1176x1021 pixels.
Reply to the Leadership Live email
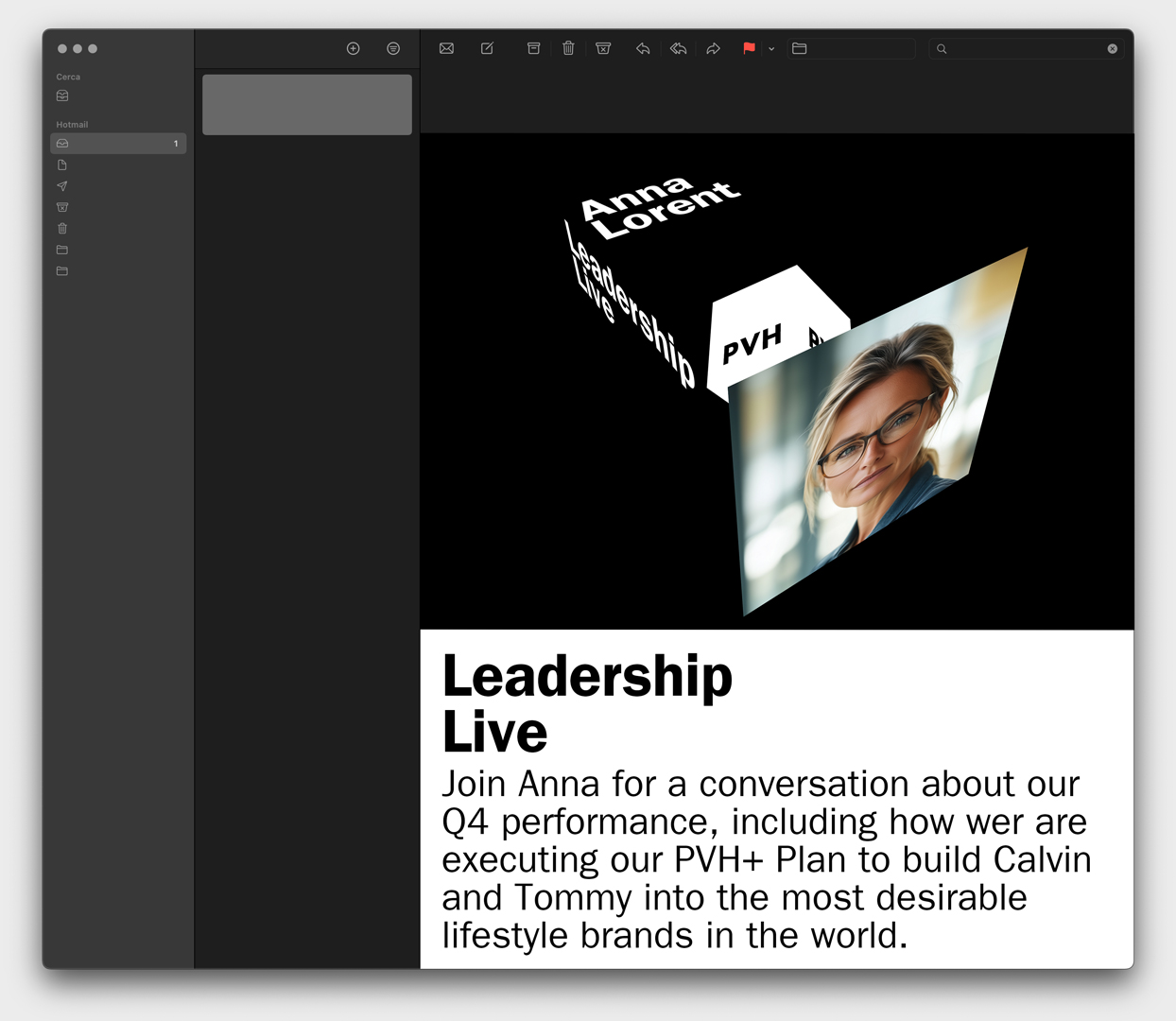[x=643, y=48]
